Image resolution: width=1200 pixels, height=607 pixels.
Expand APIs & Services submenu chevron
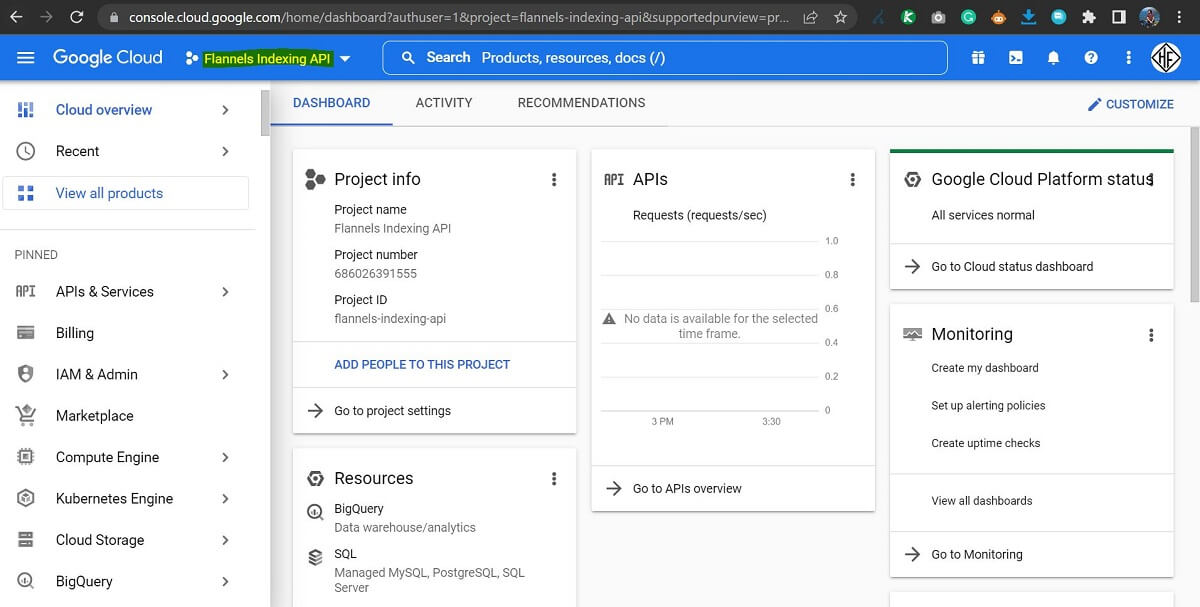click(x=225, y=292)
